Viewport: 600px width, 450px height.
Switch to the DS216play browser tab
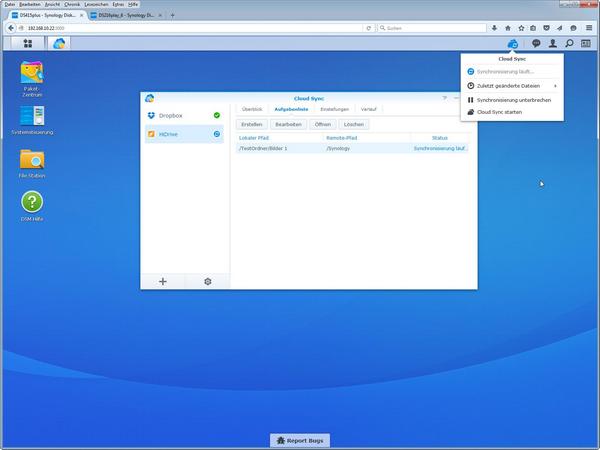[127, 15]
